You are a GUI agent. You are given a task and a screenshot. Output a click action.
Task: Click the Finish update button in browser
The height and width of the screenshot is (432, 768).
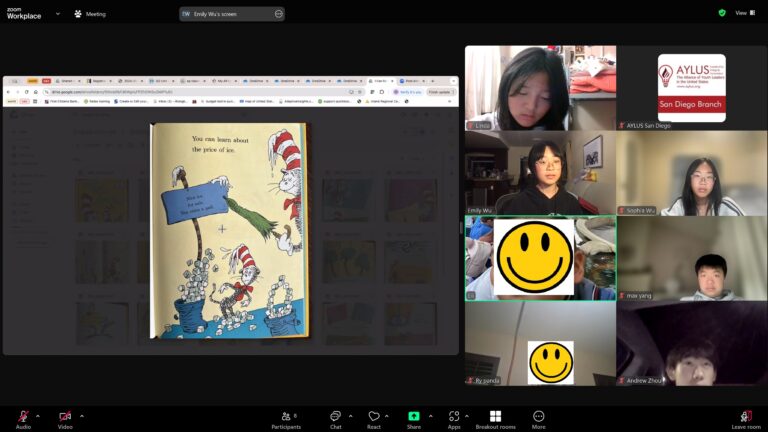pyautogui.click(x=441, y=92)
